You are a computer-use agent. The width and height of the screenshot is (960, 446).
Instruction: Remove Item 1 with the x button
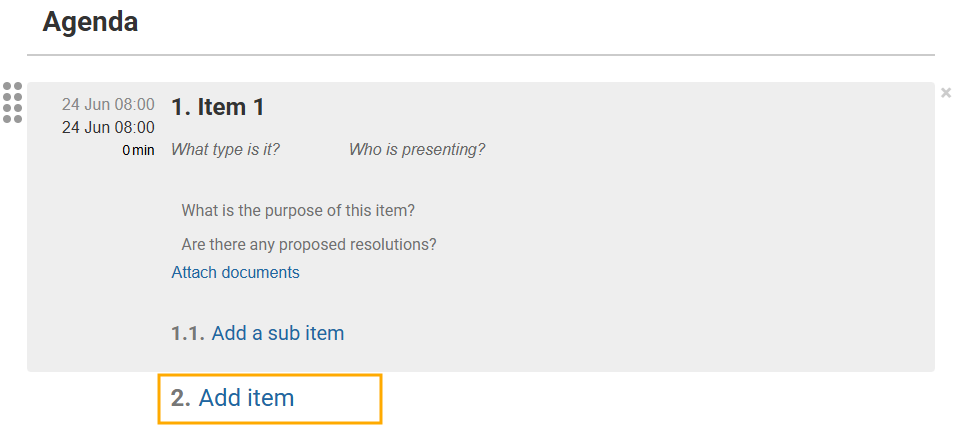tap(946, 93)
